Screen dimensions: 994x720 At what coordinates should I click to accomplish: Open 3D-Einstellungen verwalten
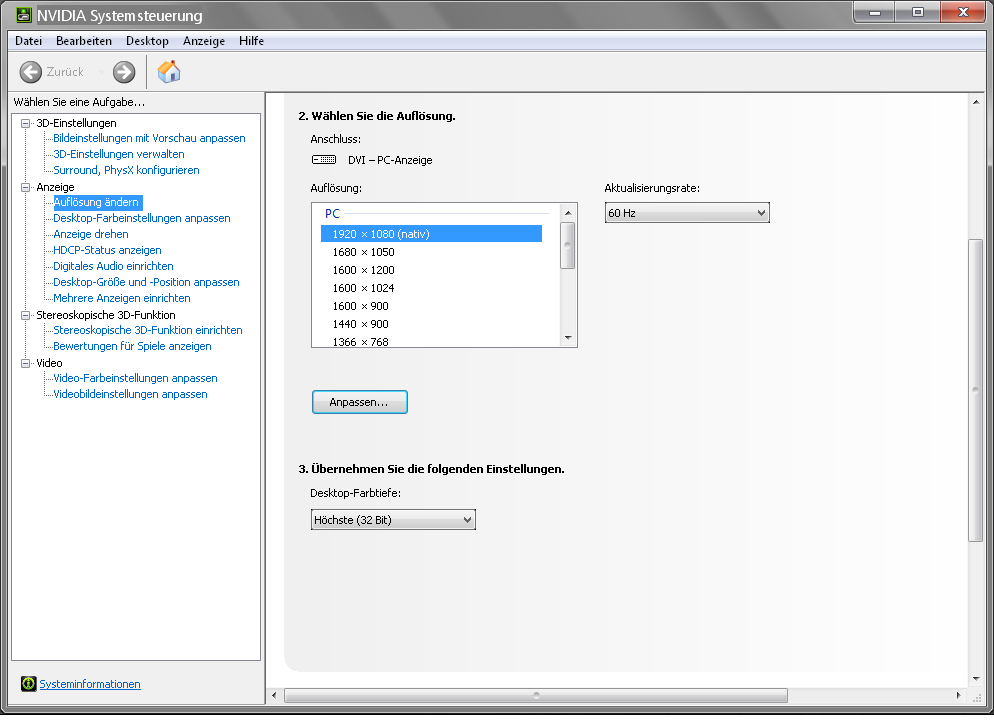click(119, 154)
